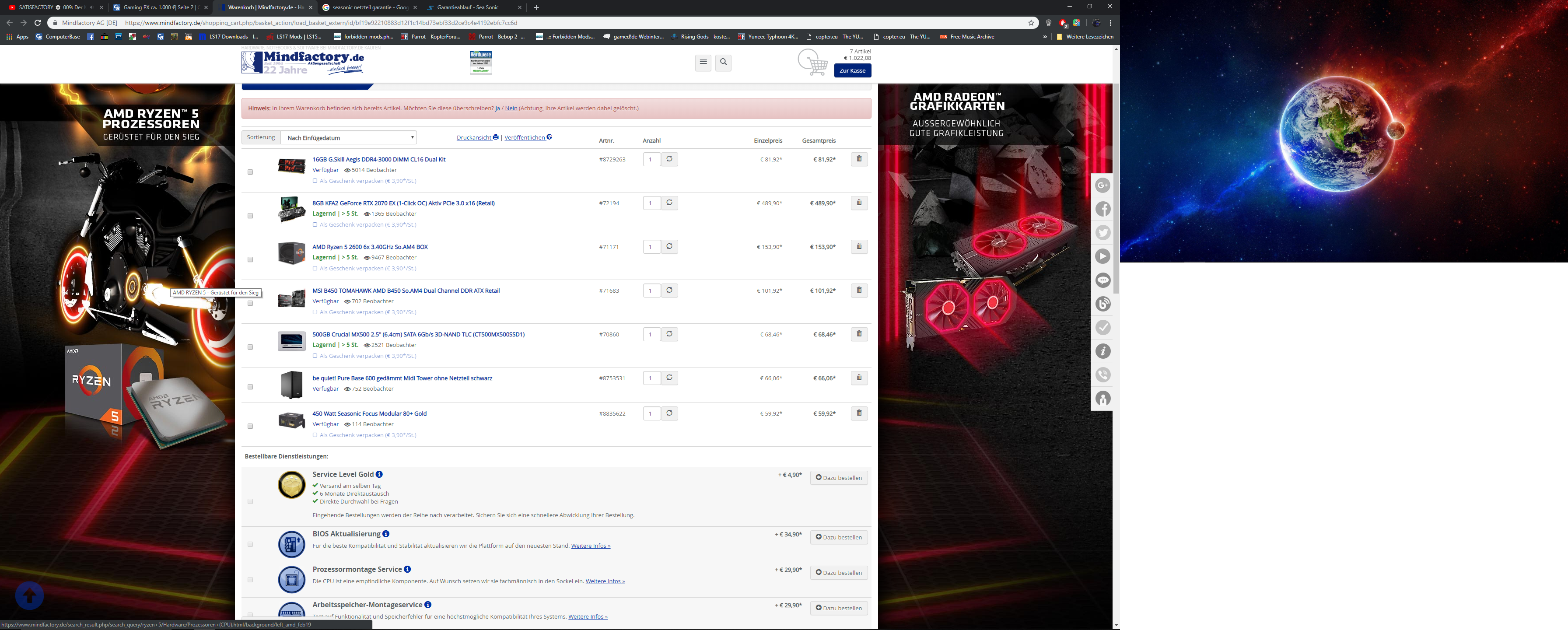Open a new browser tab

(536, 7)
